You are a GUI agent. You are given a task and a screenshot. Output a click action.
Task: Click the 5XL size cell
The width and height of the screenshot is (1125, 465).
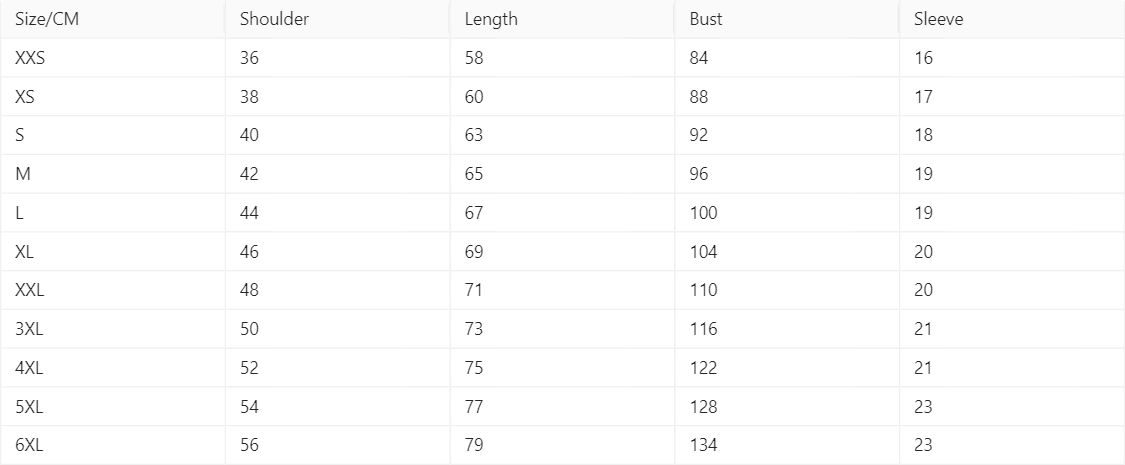(x=28, y=406)
